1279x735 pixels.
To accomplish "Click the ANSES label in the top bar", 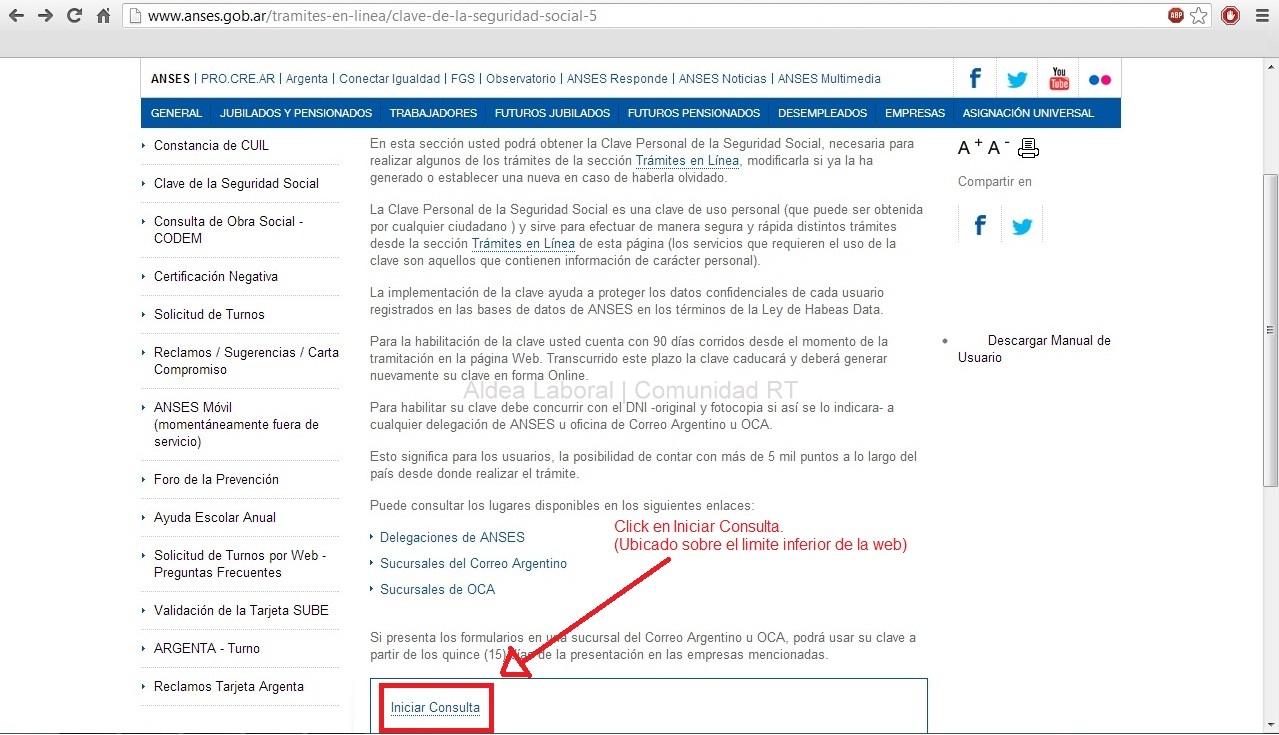I will (170, 79).
